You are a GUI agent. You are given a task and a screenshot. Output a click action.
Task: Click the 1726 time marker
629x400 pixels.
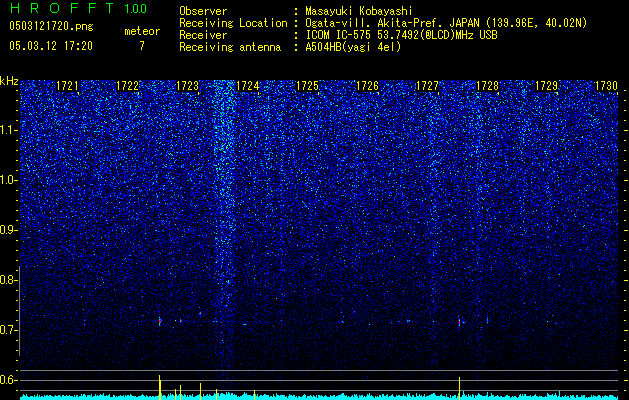point(367,86)
